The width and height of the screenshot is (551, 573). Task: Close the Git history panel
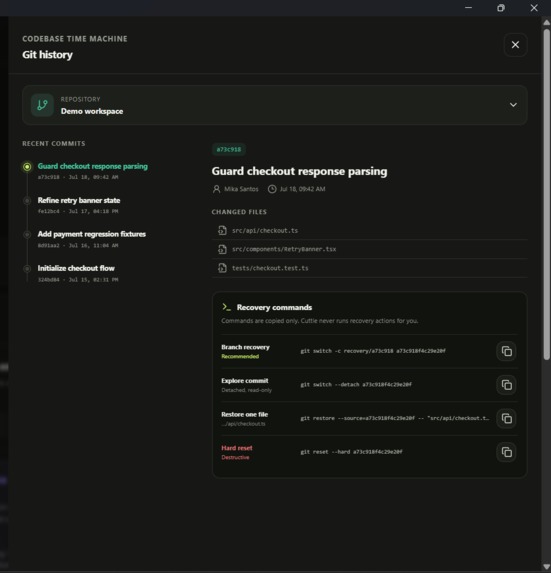click(x=515, y=45)
